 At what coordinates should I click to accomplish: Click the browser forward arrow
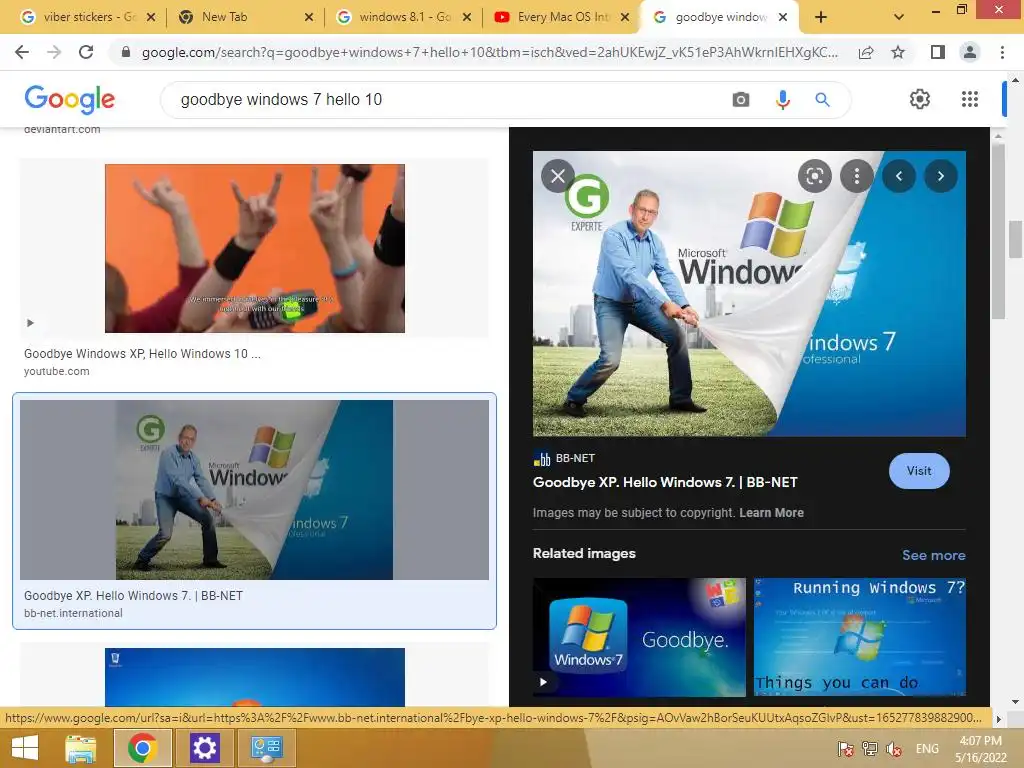[x=54, y=52]
